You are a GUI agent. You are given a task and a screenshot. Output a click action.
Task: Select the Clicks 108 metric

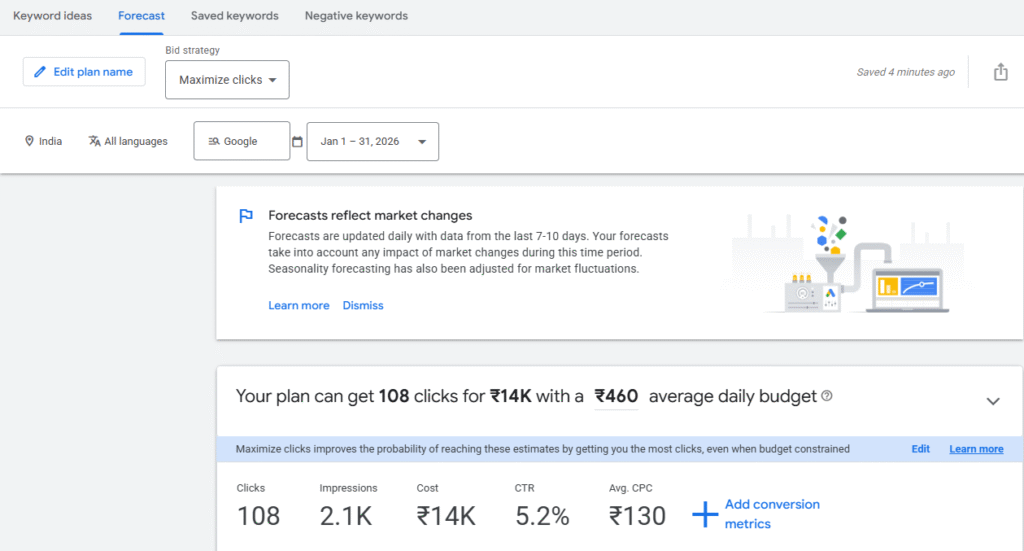pos(258,507)
